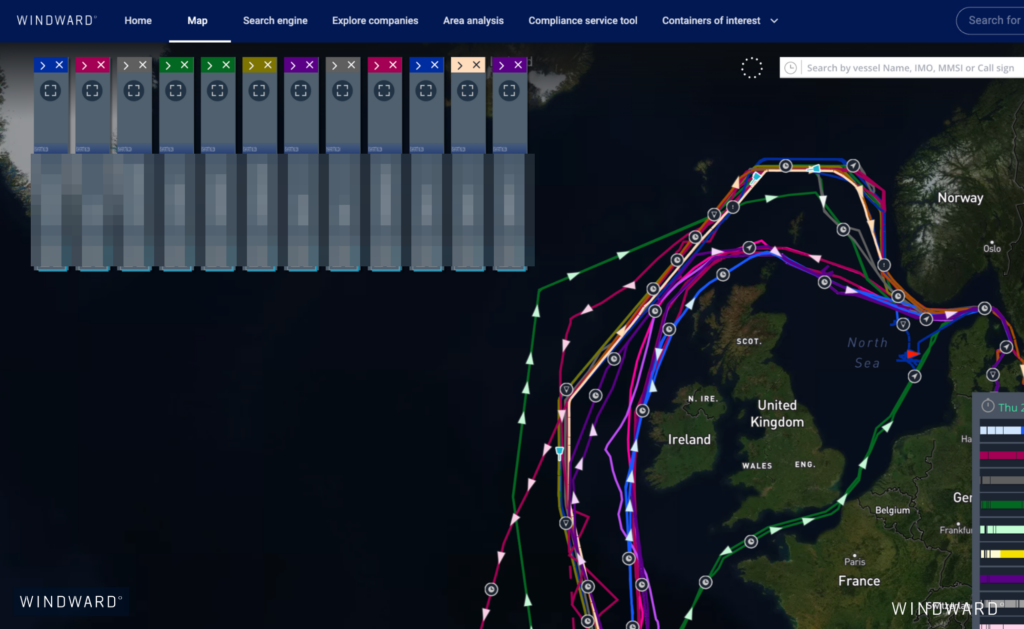Focus map on the olive vessel card
This screenshot has width=1024, height=629.
point(259,91)
